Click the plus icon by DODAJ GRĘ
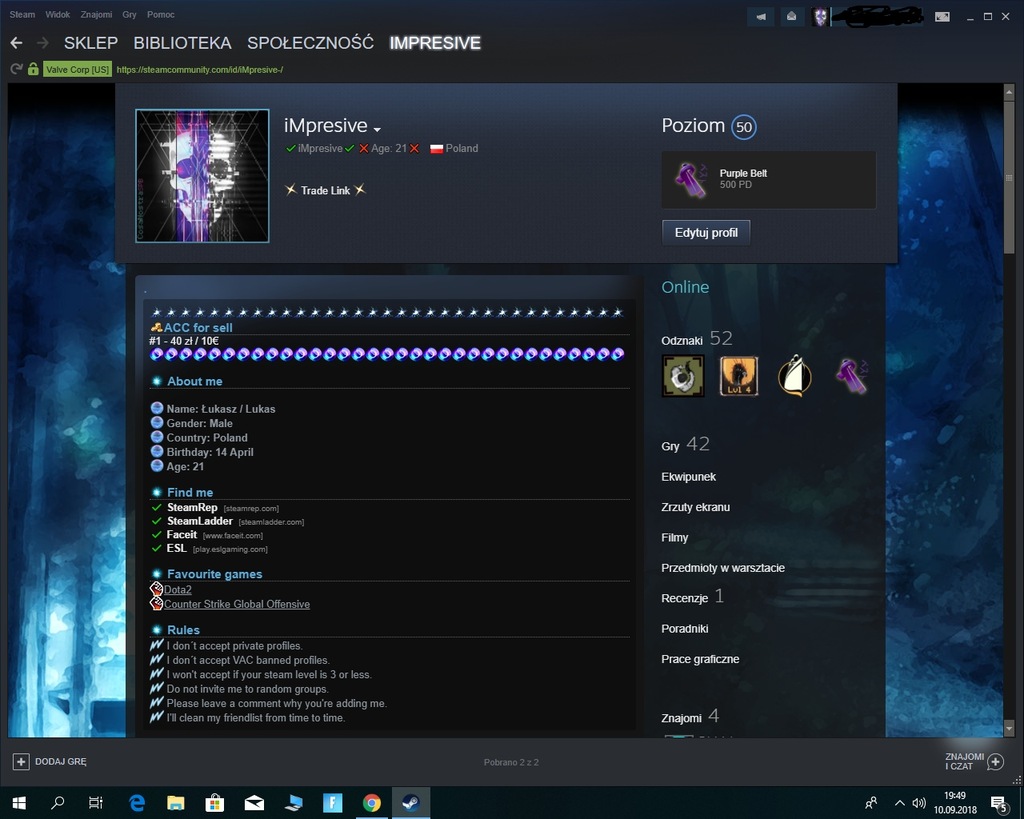 pyautogui.click(x=21, y=762)
